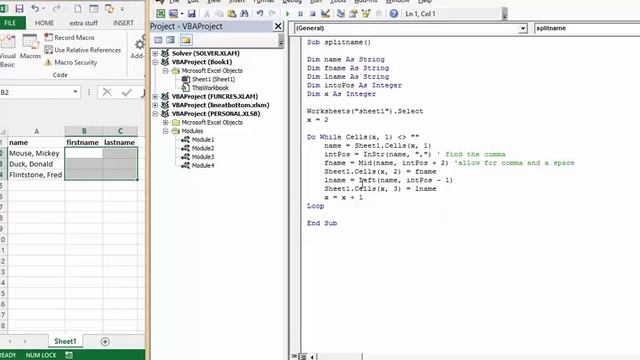
Task: Click the Paste clipboard icon in VBA toolbar
Action: point(232,13)
